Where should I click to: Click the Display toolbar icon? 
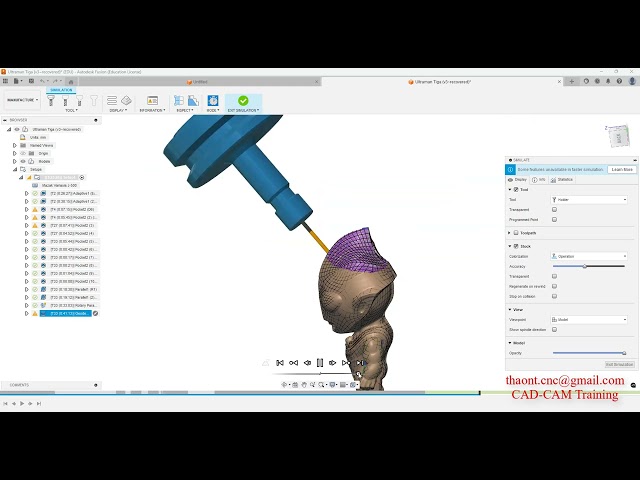118,100
